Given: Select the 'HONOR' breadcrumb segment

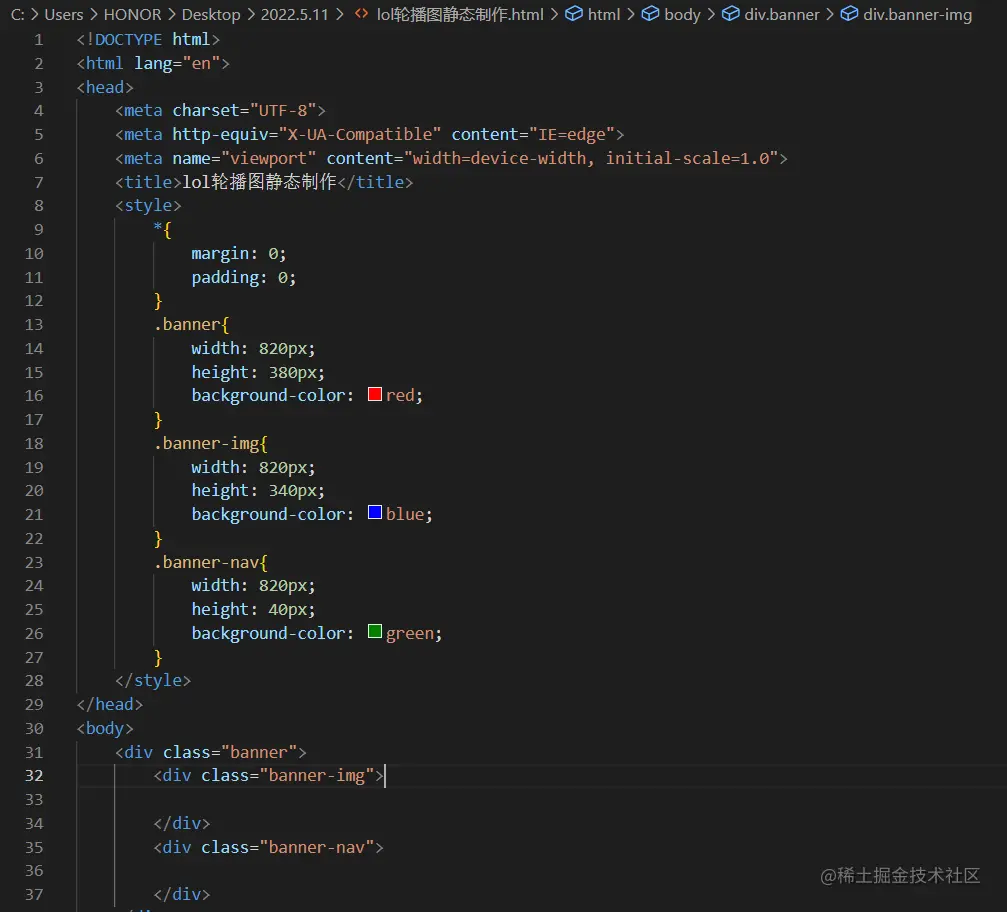Looking at the screenshot, I should [132, 14].
